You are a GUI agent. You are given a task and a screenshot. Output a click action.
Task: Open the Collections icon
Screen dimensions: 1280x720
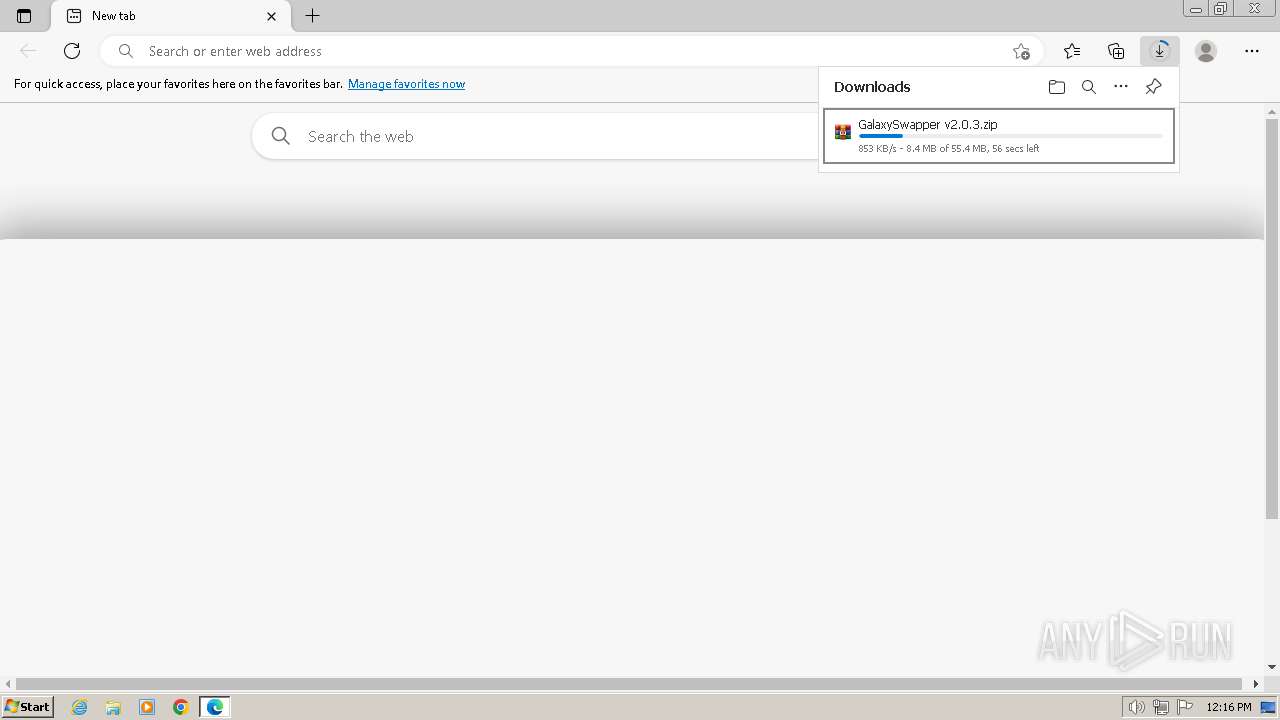click(1116, 51)
